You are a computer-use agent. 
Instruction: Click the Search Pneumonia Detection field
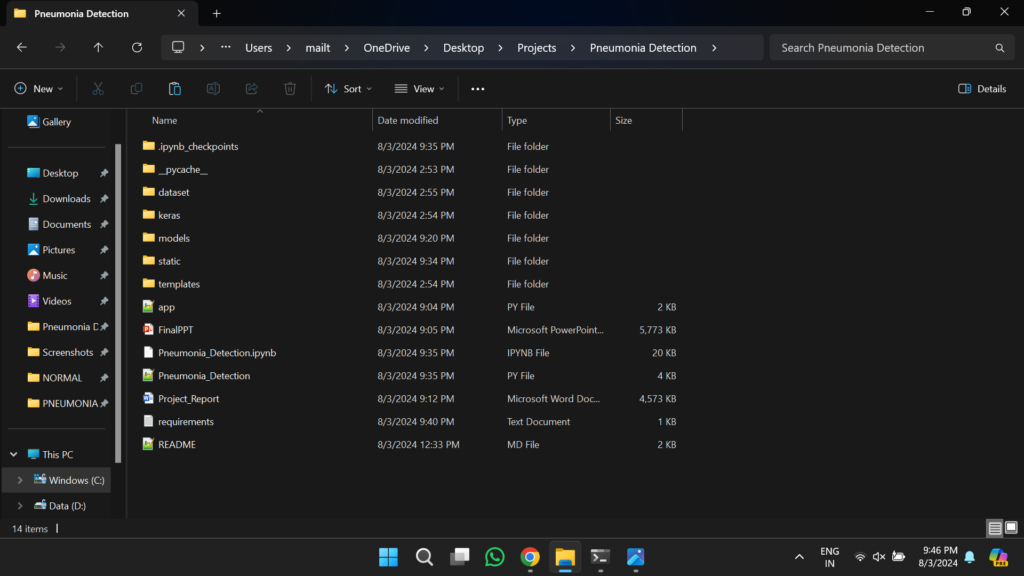[880, 48]
